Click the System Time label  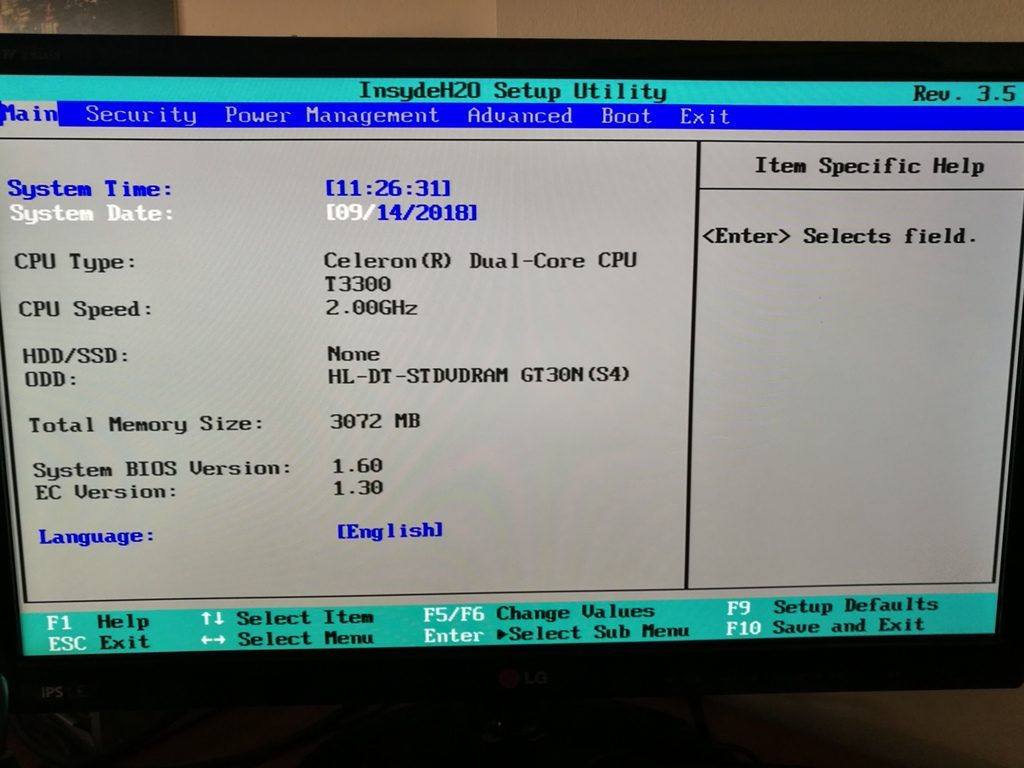(90, 189)
